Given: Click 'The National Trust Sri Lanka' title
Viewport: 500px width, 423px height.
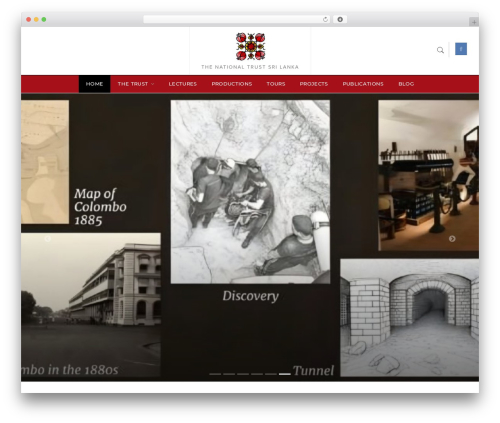Looking at the screenshot, I should (250, 67).
